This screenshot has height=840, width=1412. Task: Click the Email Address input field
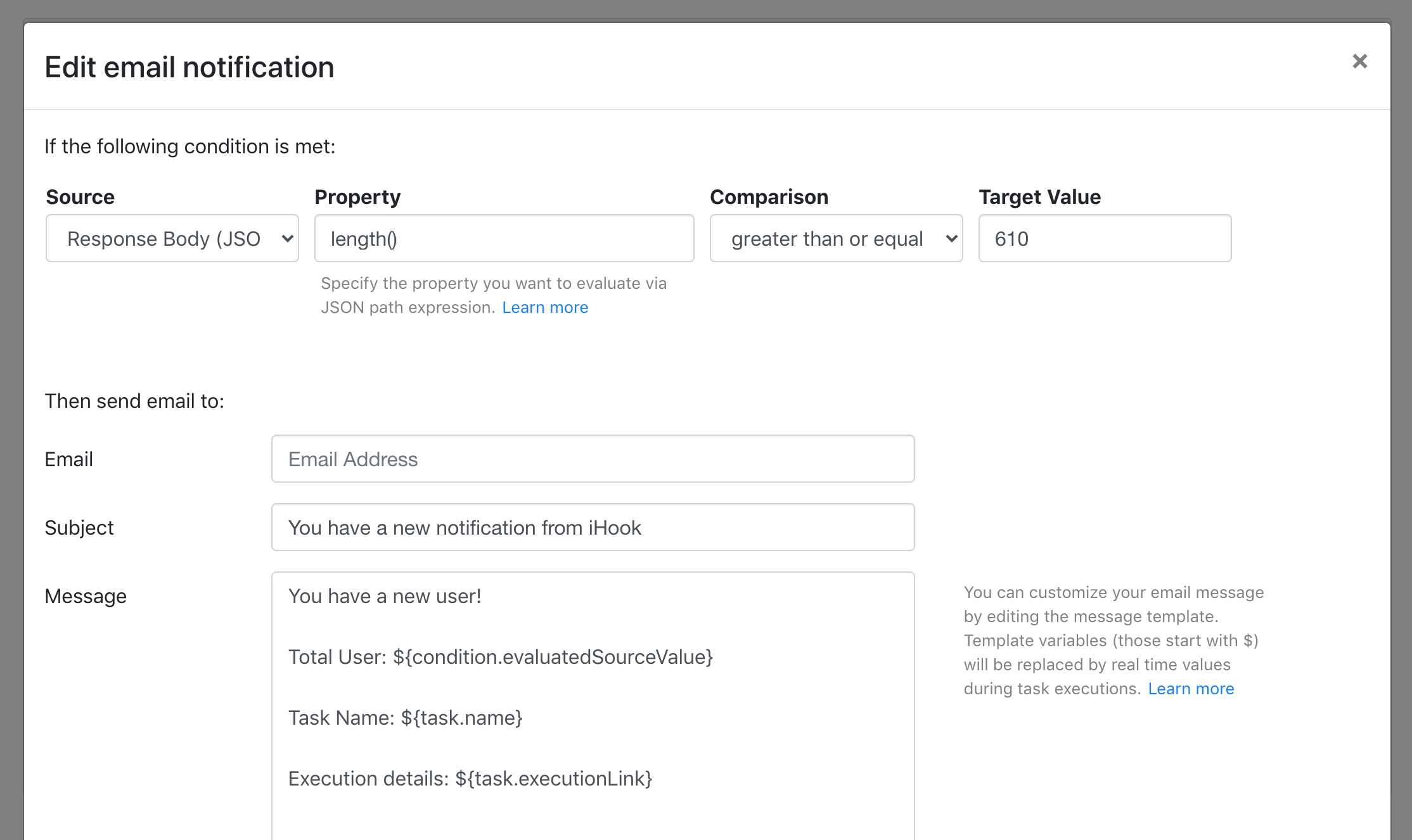tap(593, 459)
